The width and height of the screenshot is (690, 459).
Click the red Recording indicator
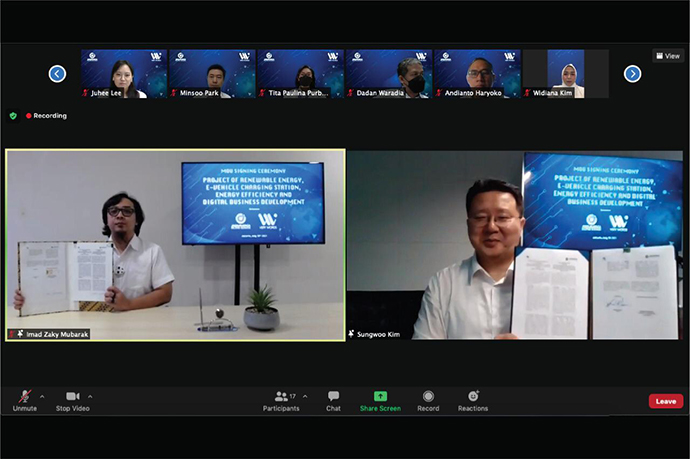(x=47, y=116)
